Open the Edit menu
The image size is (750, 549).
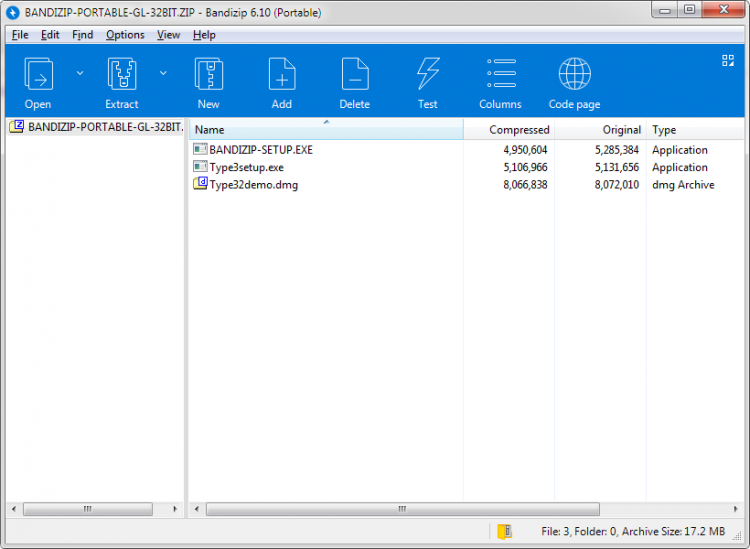click(50, 35)
